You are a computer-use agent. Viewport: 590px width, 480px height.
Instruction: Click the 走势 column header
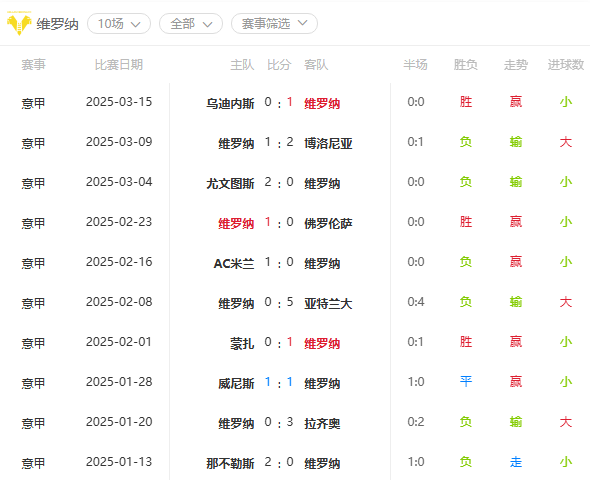515,65
